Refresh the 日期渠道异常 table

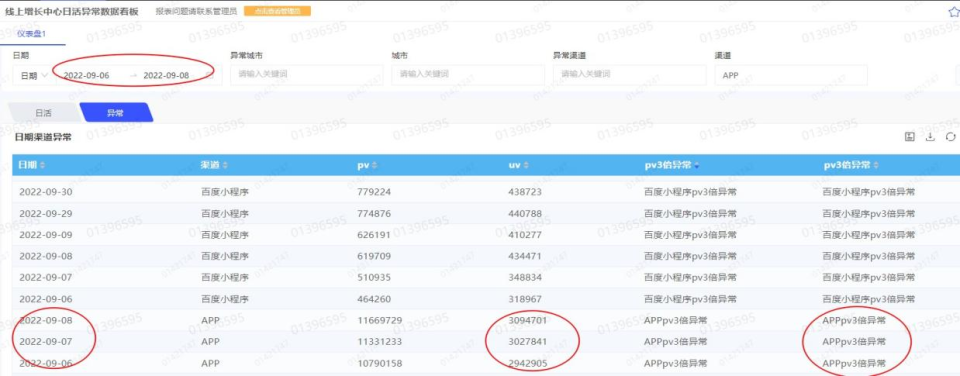[x=950, y=137]
